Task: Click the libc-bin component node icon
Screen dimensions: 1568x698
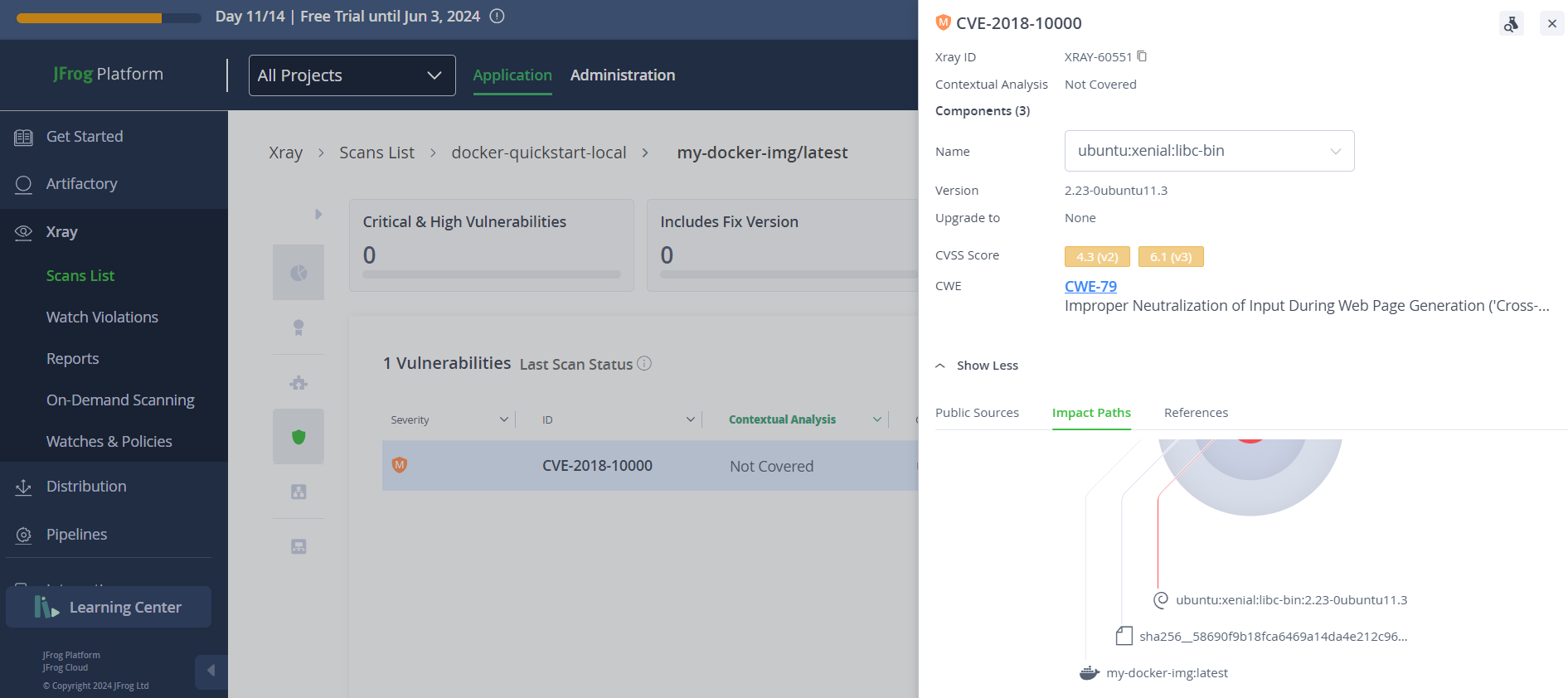Action: click(x=1161, y=599)
